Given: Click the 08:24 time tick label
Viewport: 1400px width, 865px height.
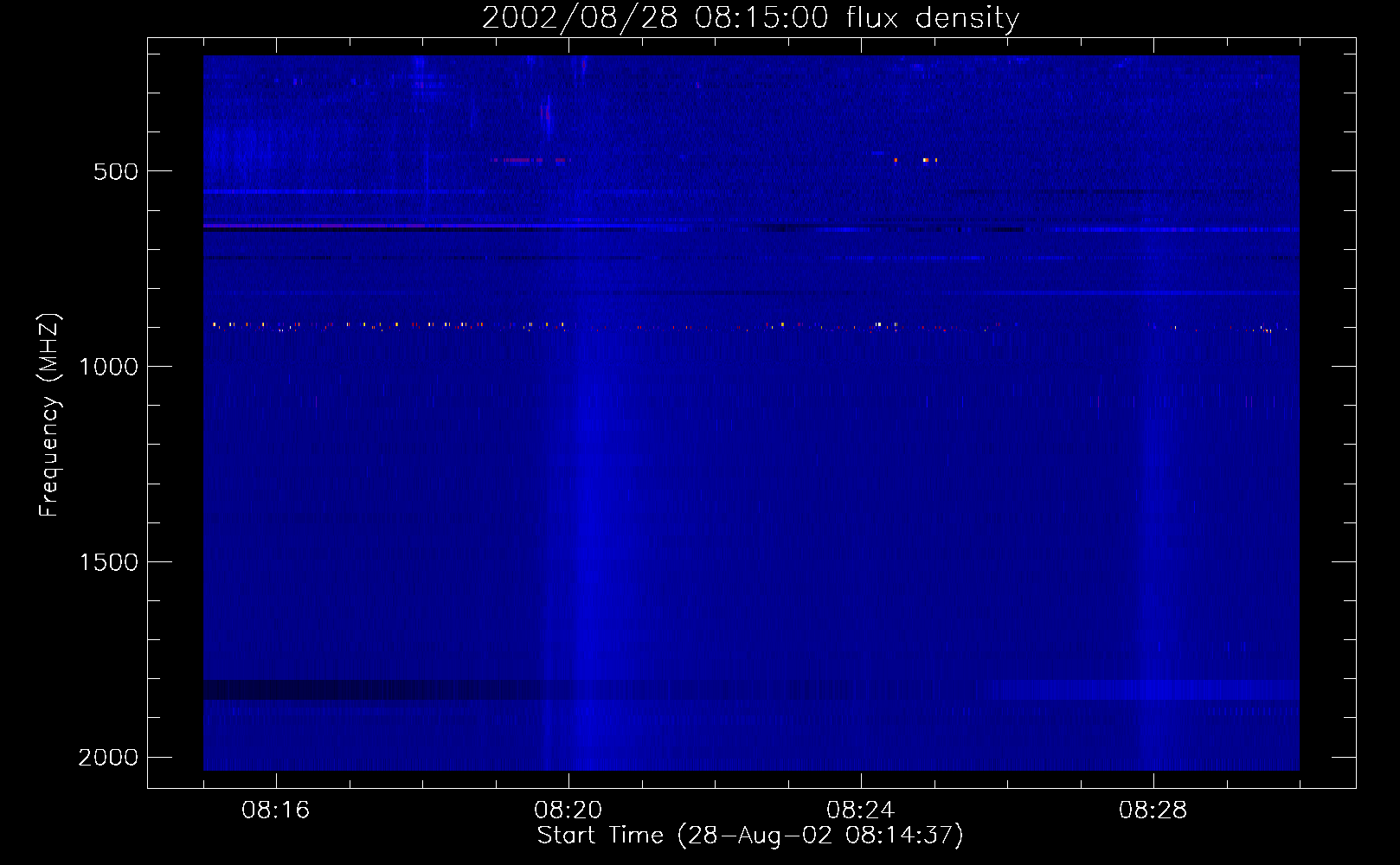Looking at the screenshot, I should pyautogui.click(x=861, y=811).
